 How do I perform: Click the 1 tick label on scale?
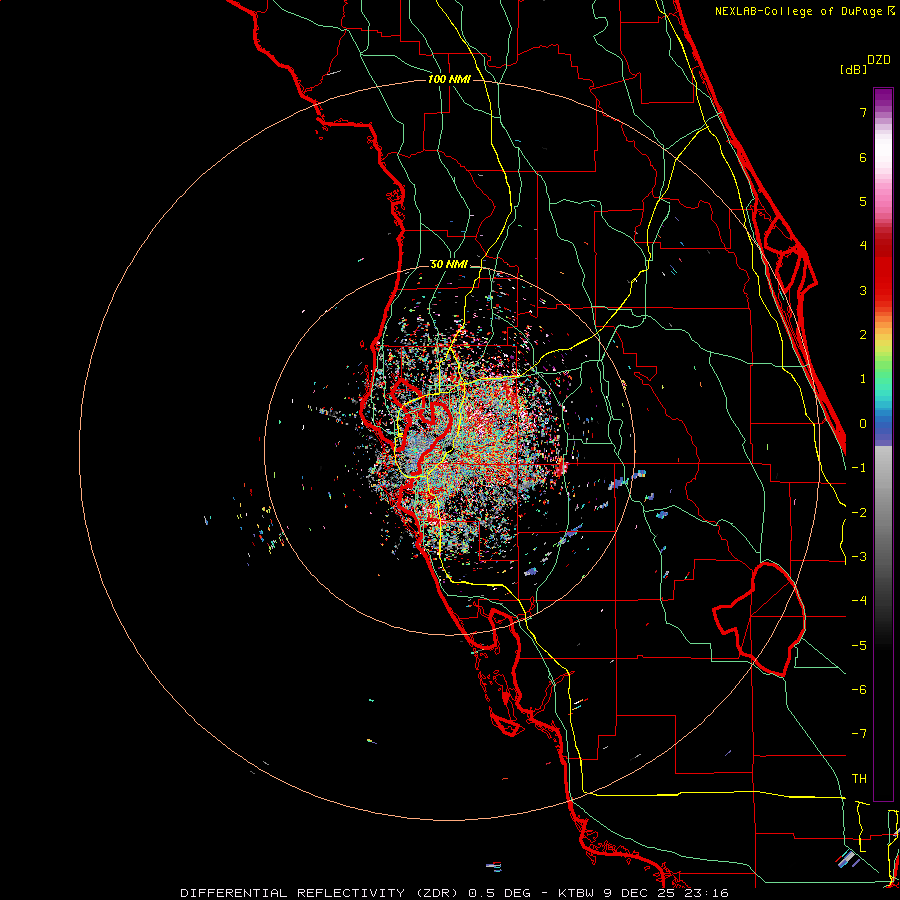pyautogui.click(x=863, y=379)
